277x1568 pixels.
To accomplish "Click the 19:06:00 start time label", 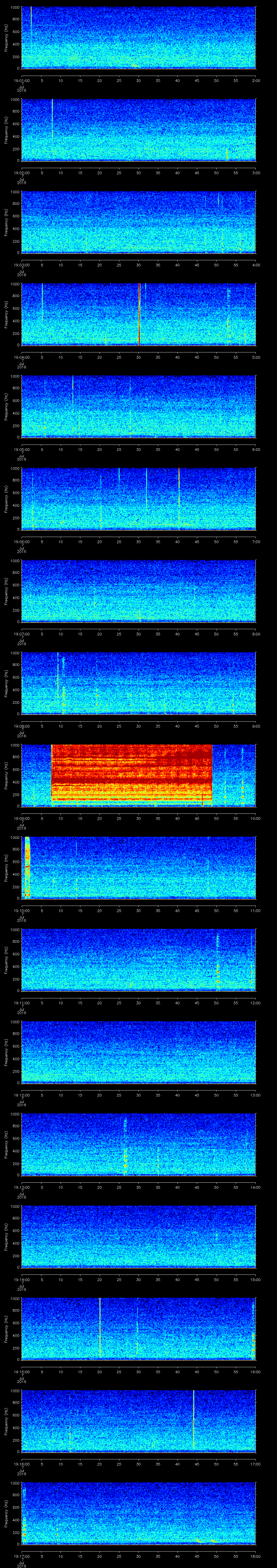I will coord(21,542).
